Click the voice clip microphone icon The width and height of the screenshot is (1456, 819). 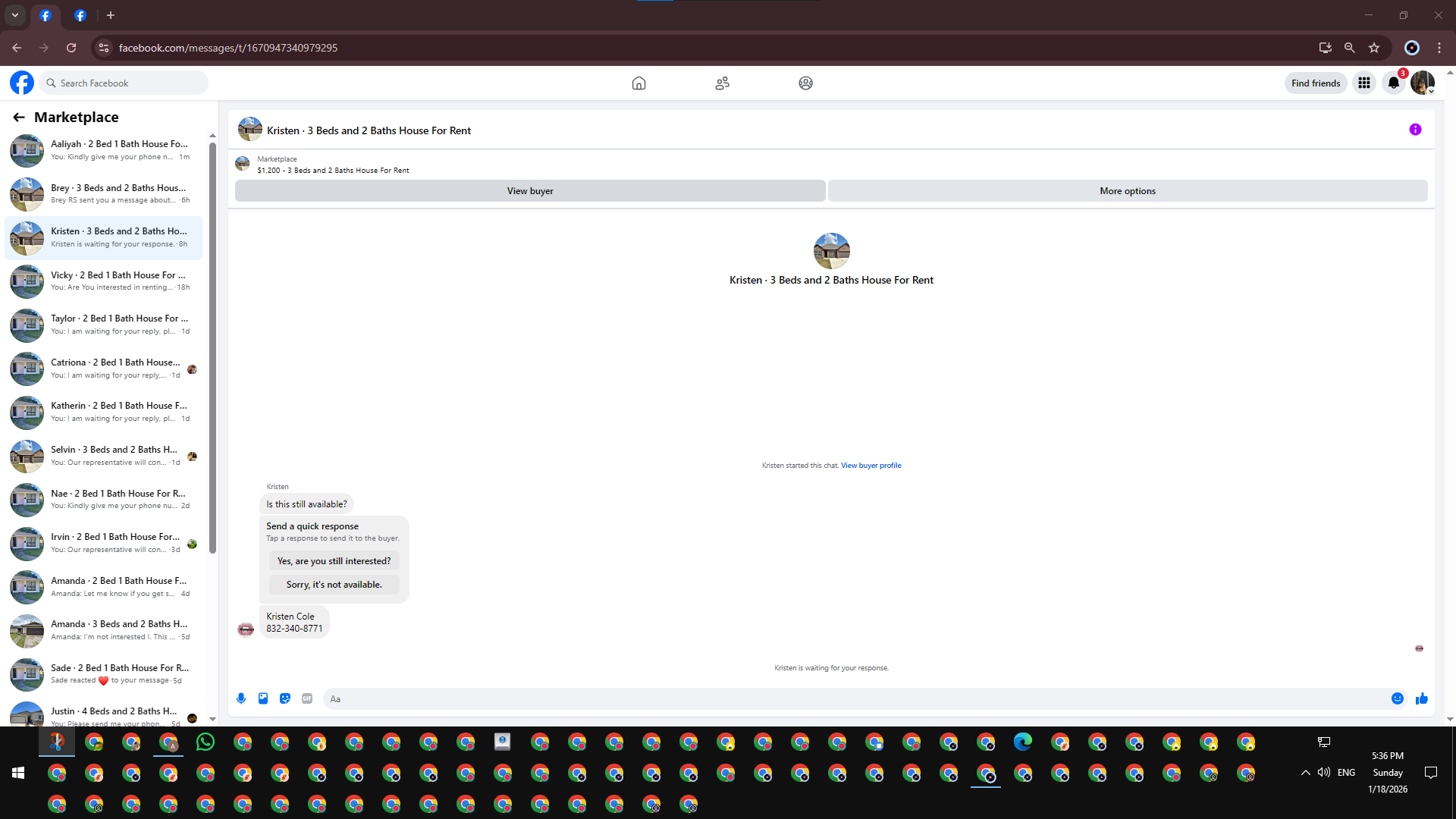point(241,698)
